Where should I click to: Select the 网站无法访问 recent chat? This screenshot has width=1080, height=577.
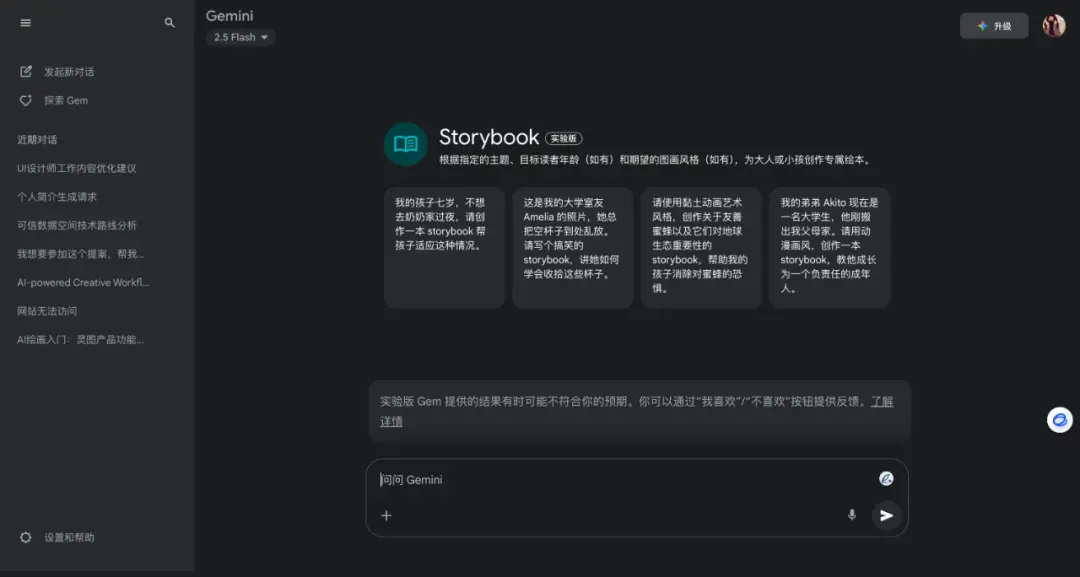47,311
